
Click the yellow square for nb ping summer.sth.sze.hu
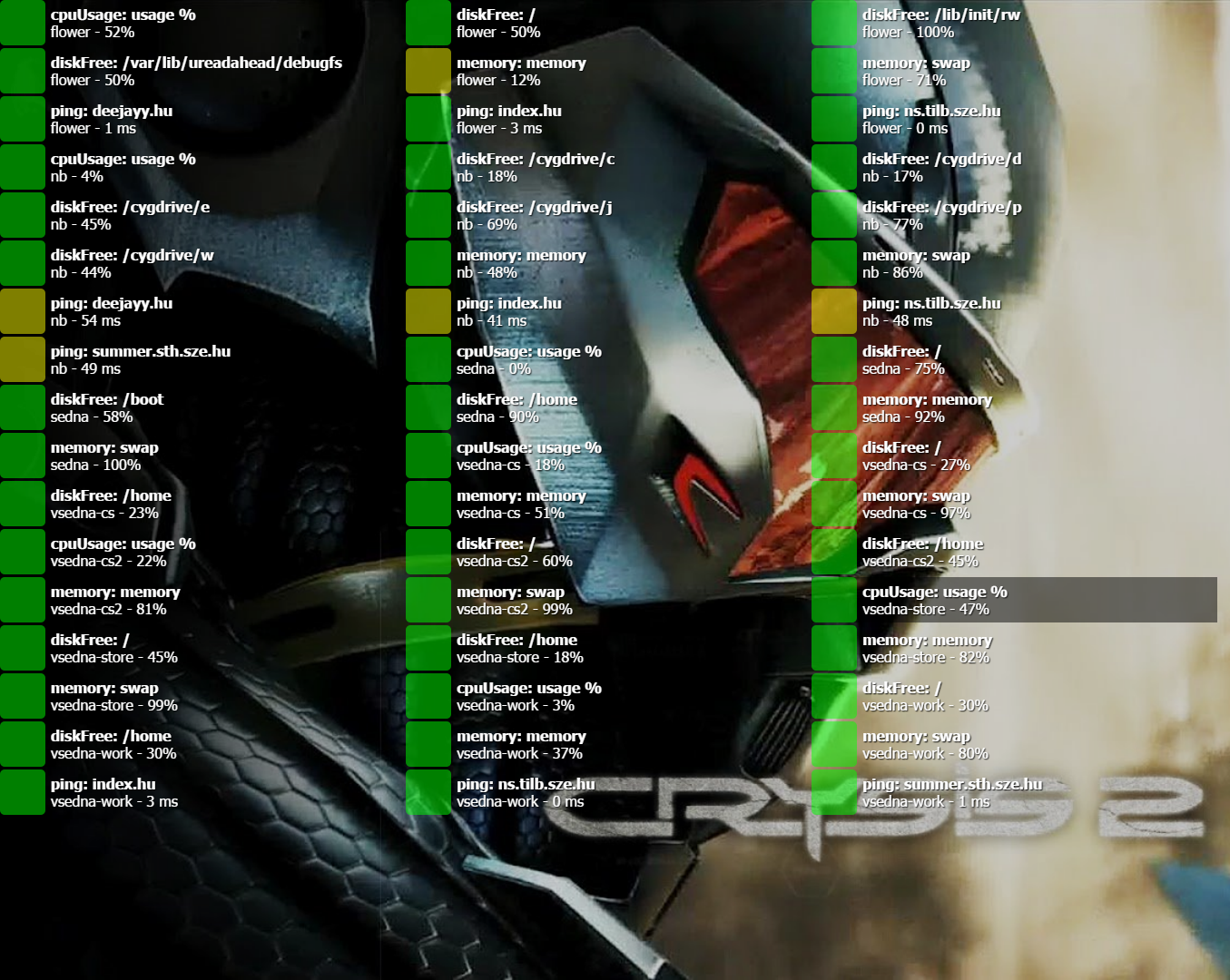click(23, 359)
